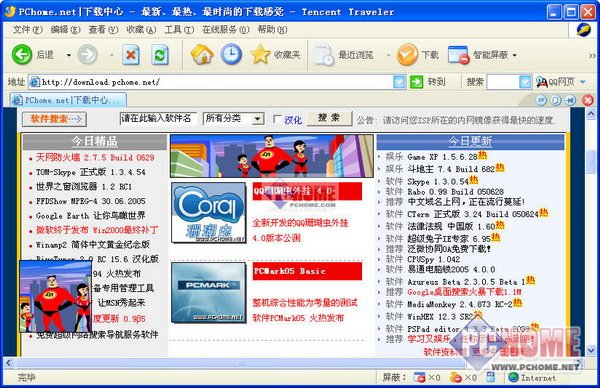Go to the Home page icon

(x=202, y=55)
